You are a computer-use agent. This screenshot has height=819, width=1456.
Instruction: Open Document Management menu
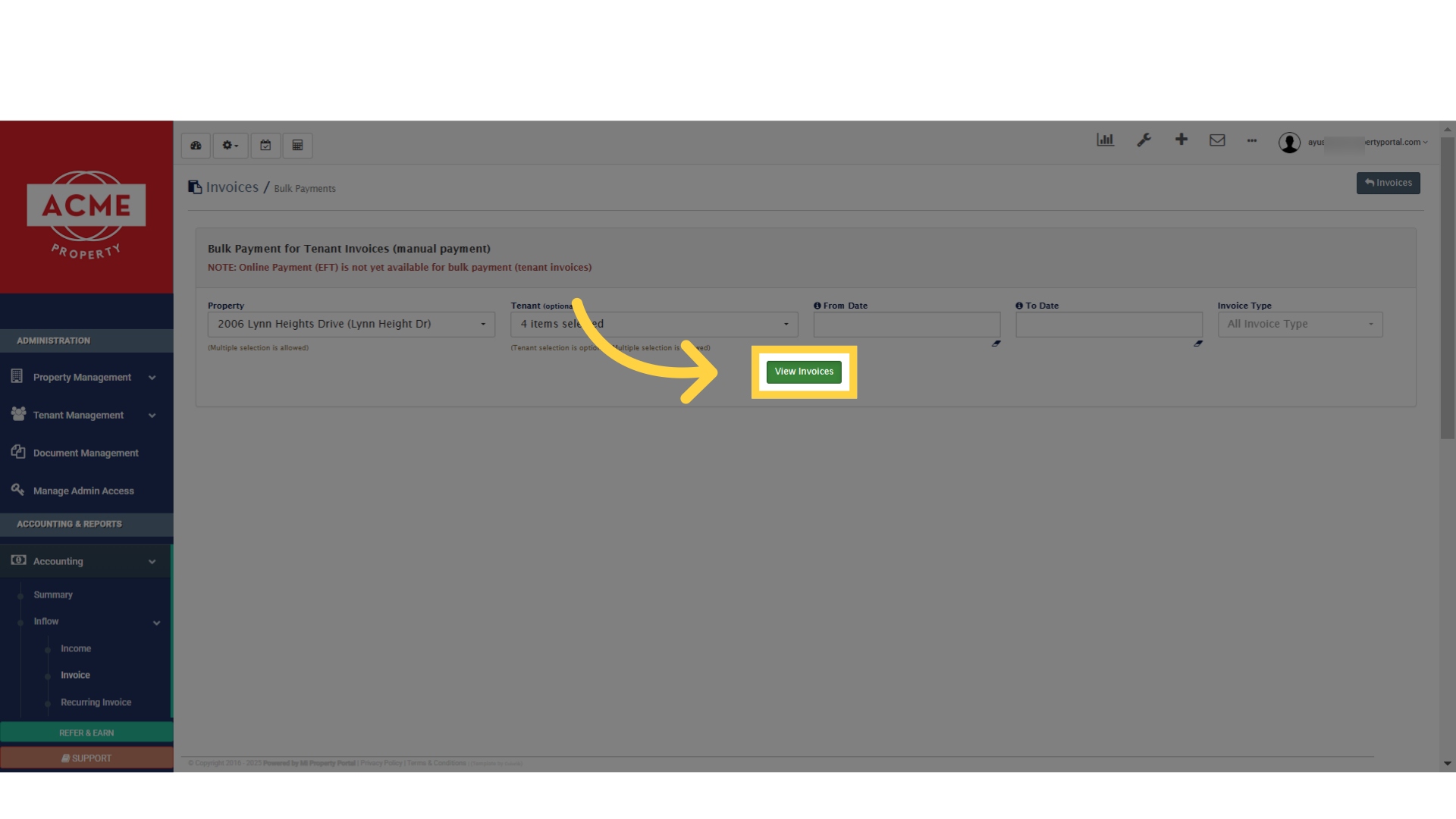click(x=86, y=453)
